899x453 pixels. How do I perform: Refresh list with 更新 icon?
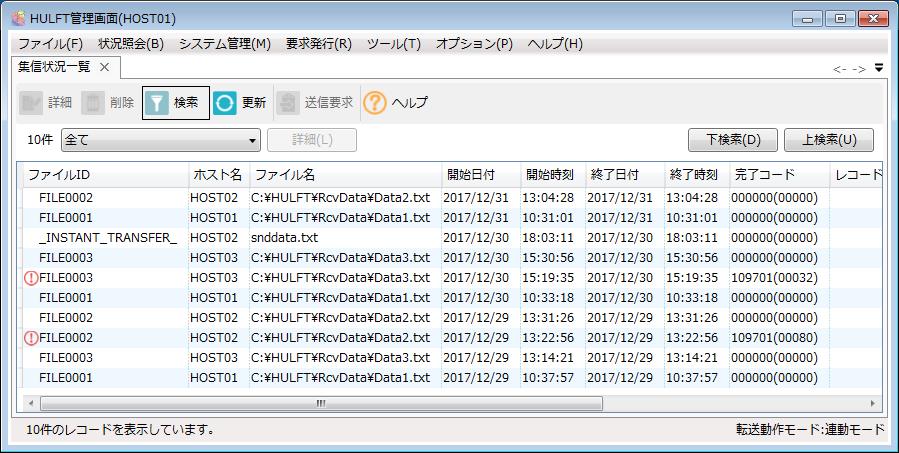pos(225,103)
